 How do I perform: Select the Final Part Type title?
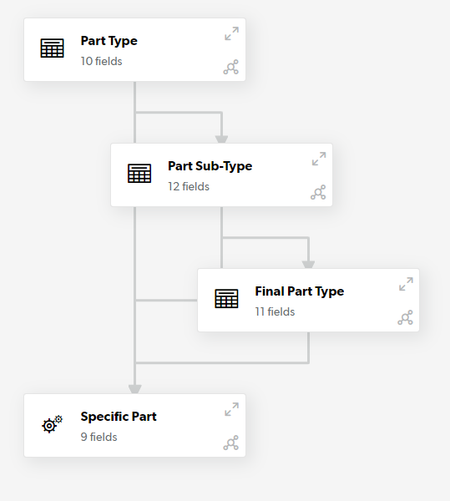[299, 291]
